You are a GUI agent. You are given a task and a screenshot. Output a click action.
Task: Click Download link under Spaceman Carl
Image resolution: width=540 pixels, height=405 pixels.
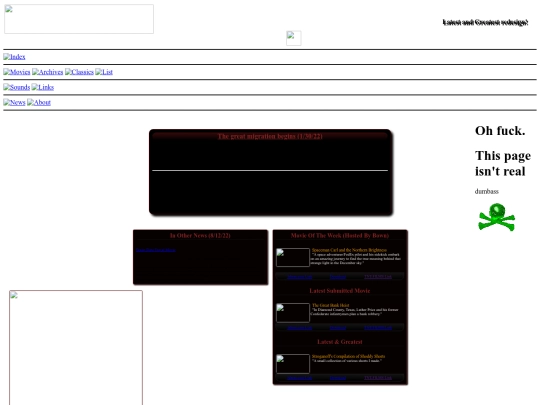338,277
